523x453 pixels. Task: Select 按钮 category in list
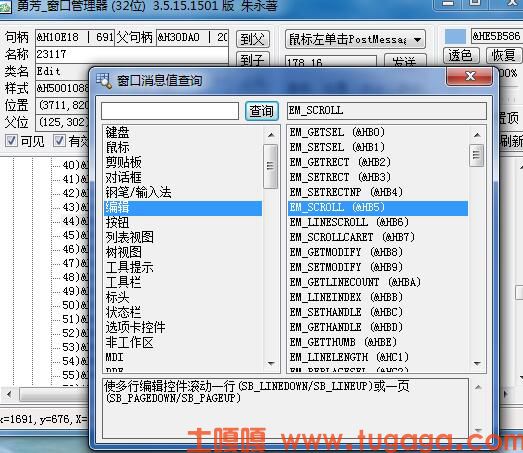183,222
